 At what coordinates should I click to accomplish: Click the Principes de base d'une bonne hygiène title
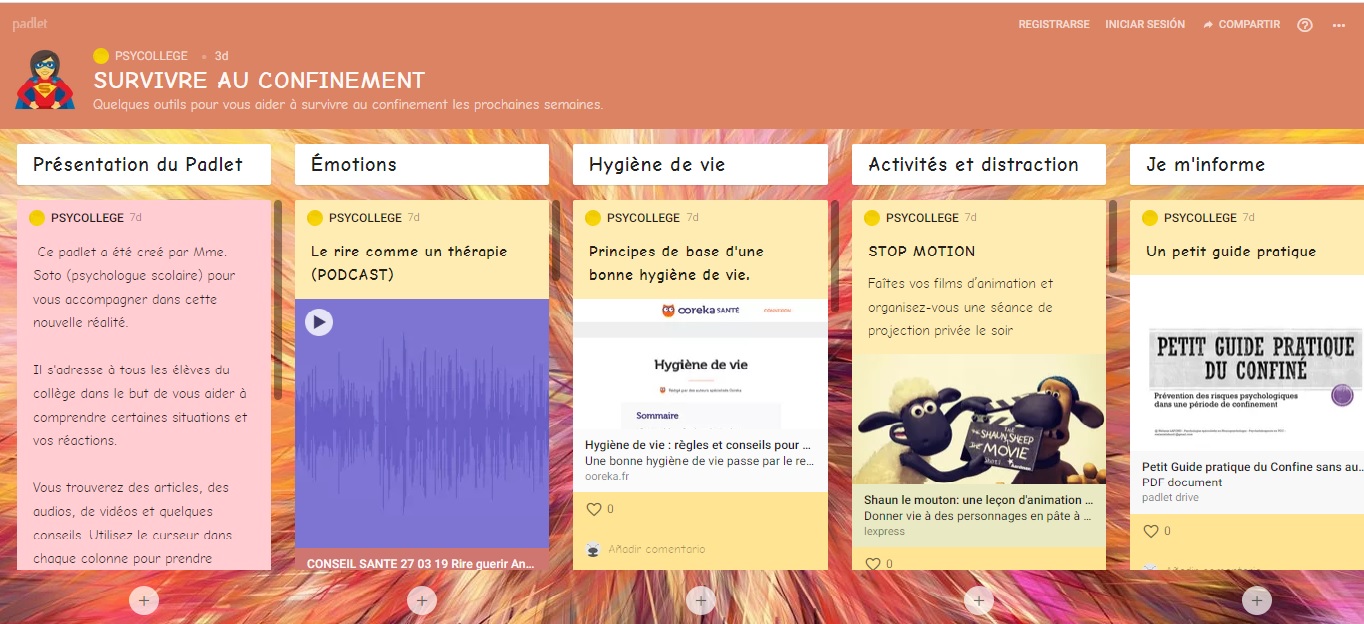point(676,263)
